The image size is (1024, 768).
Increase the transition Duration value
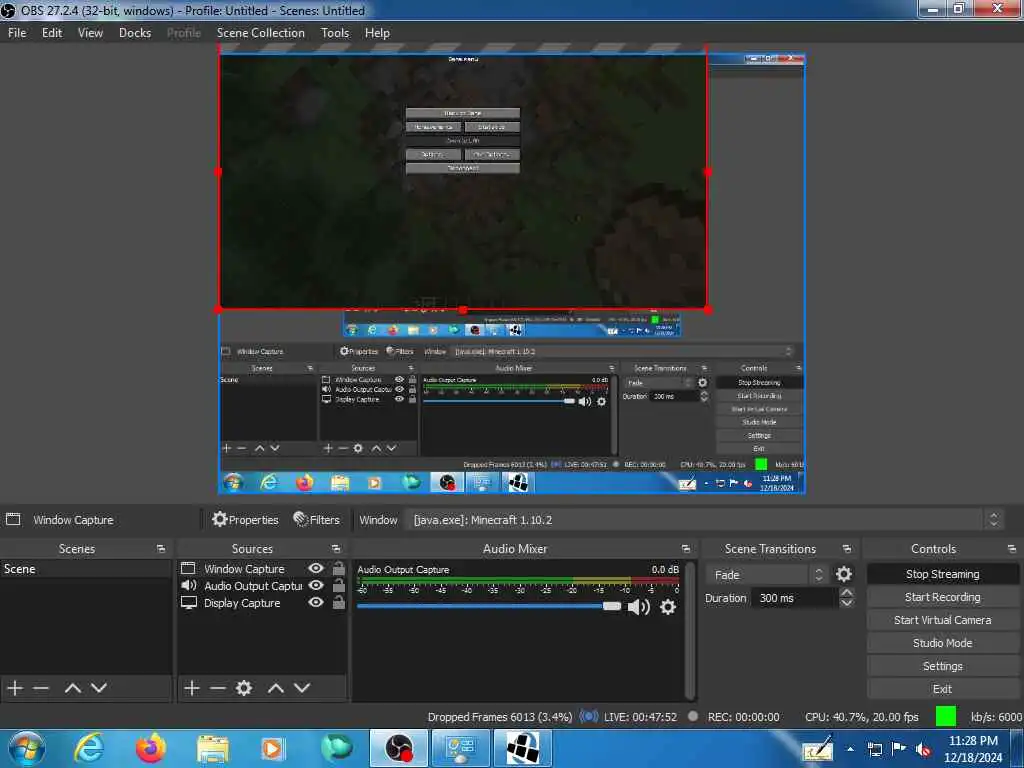pyautogui.click(x=846, y=592)
